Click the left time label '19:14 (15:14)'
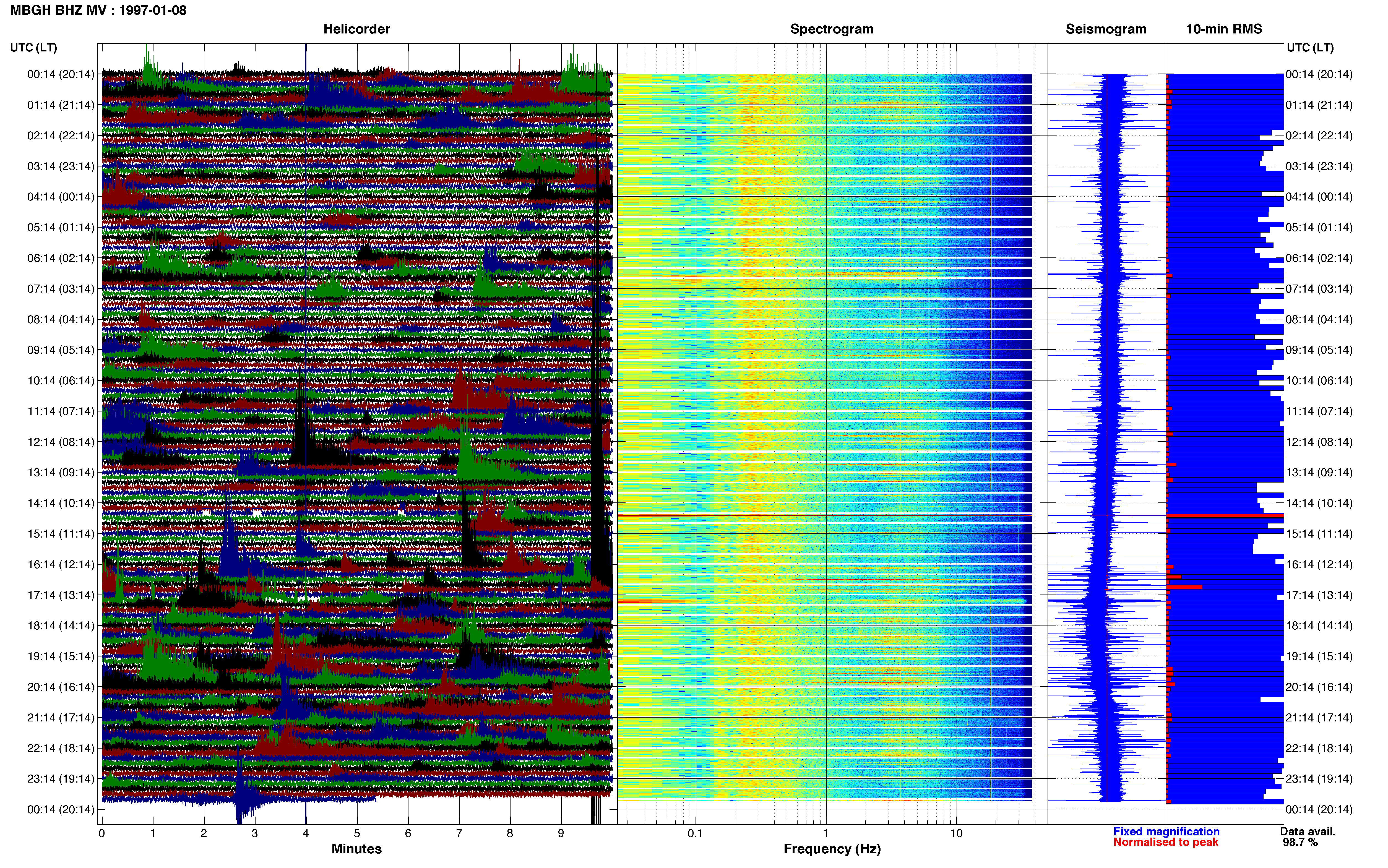This screenshot has width=1388, height=868. pyautogui.click(x=61, y=656)
